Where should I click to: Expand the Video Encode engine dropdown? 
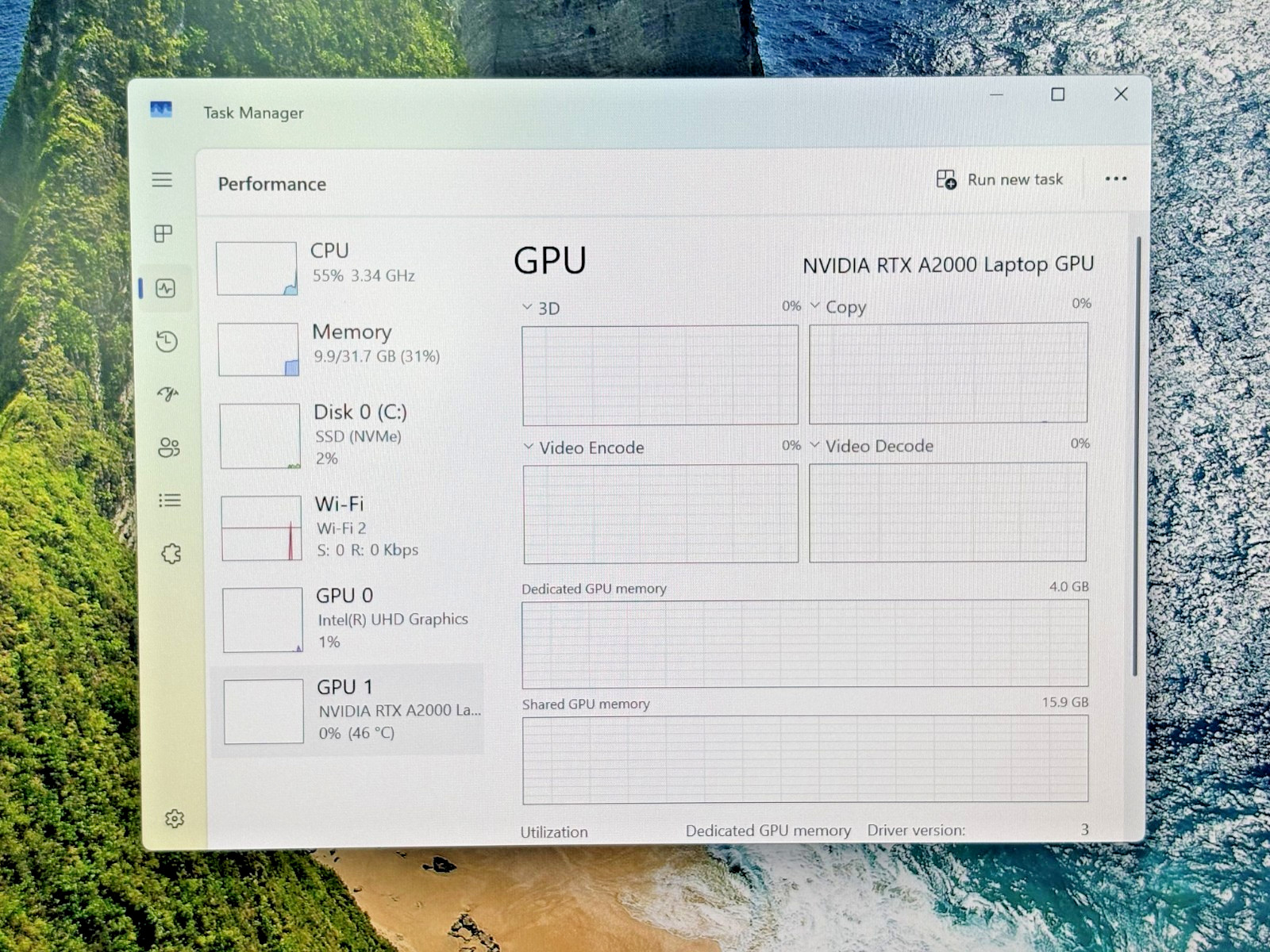point(529,447)
